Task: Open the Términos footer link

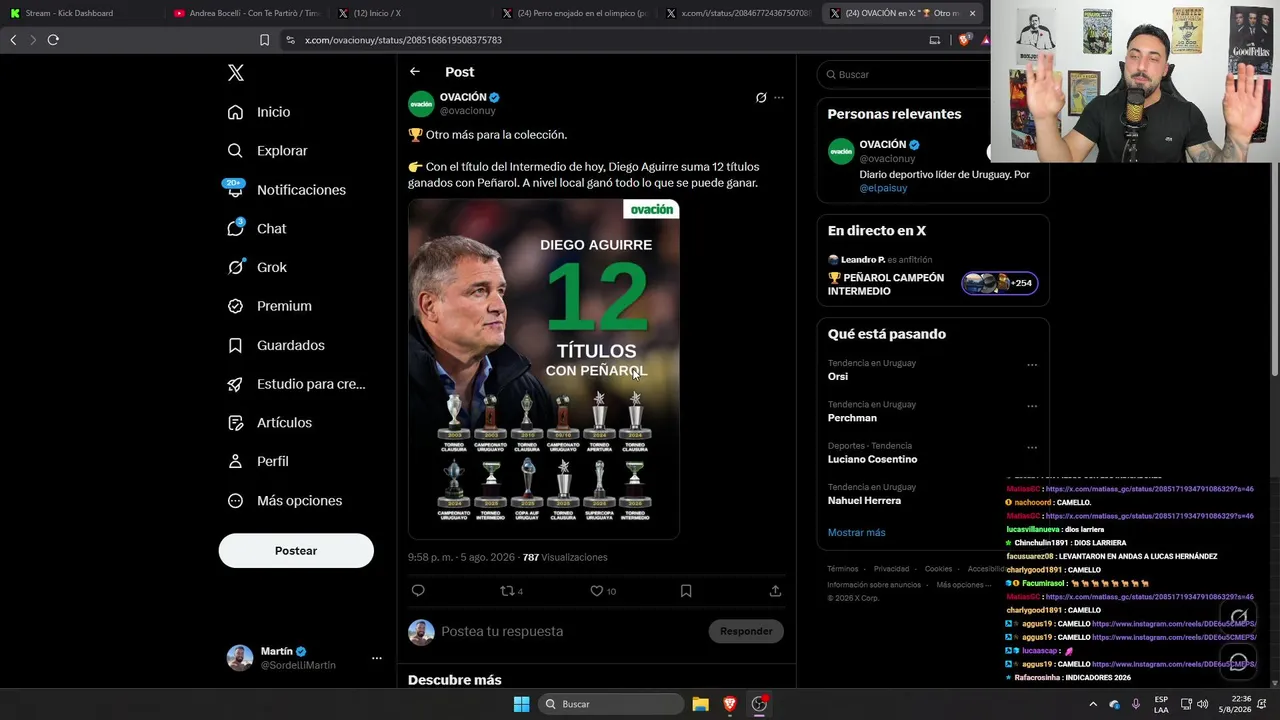Action: tap(843, 569)
